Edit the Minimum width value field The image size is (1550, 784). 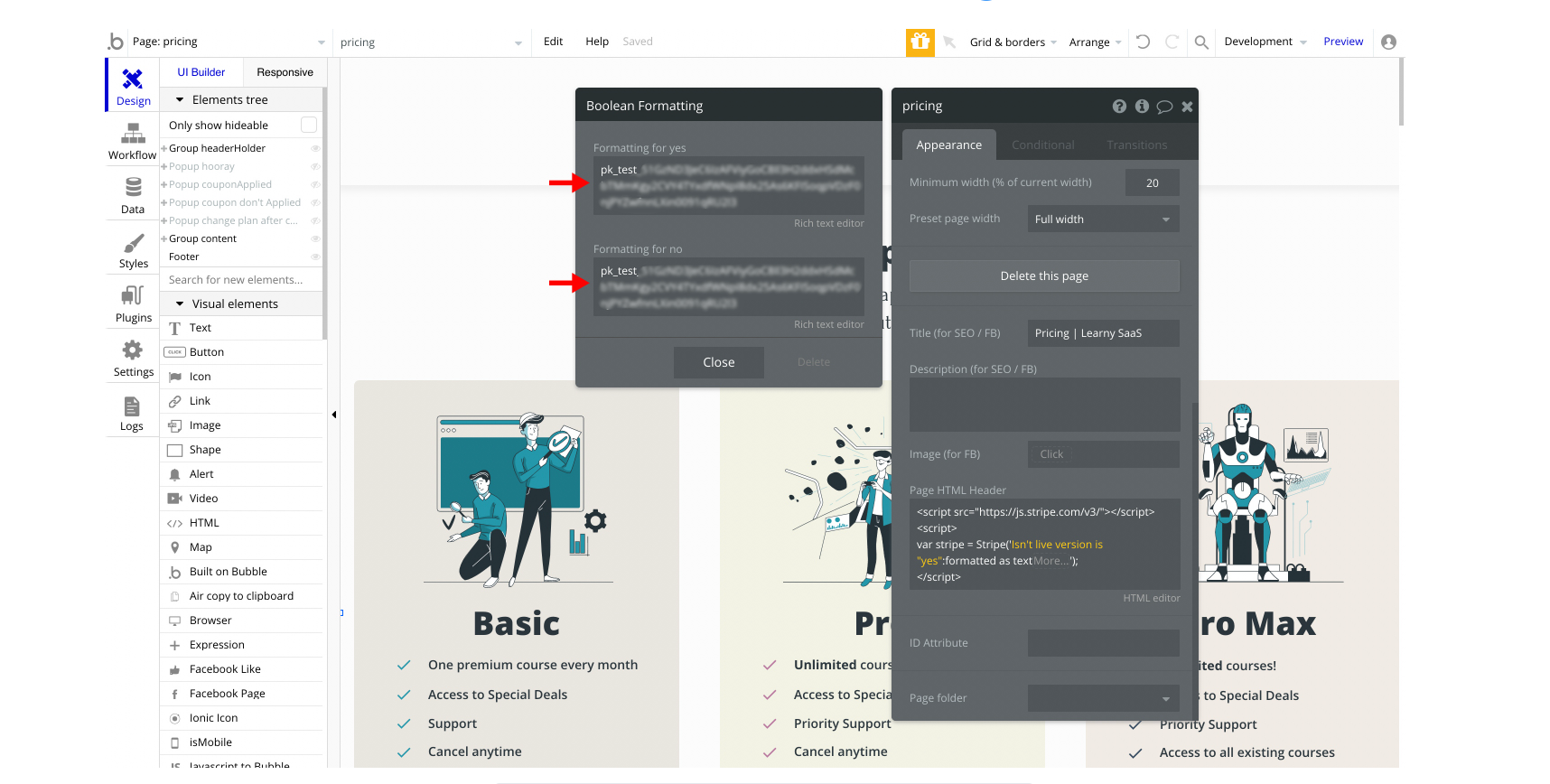pyautogui.click(x=1152, y=182)
